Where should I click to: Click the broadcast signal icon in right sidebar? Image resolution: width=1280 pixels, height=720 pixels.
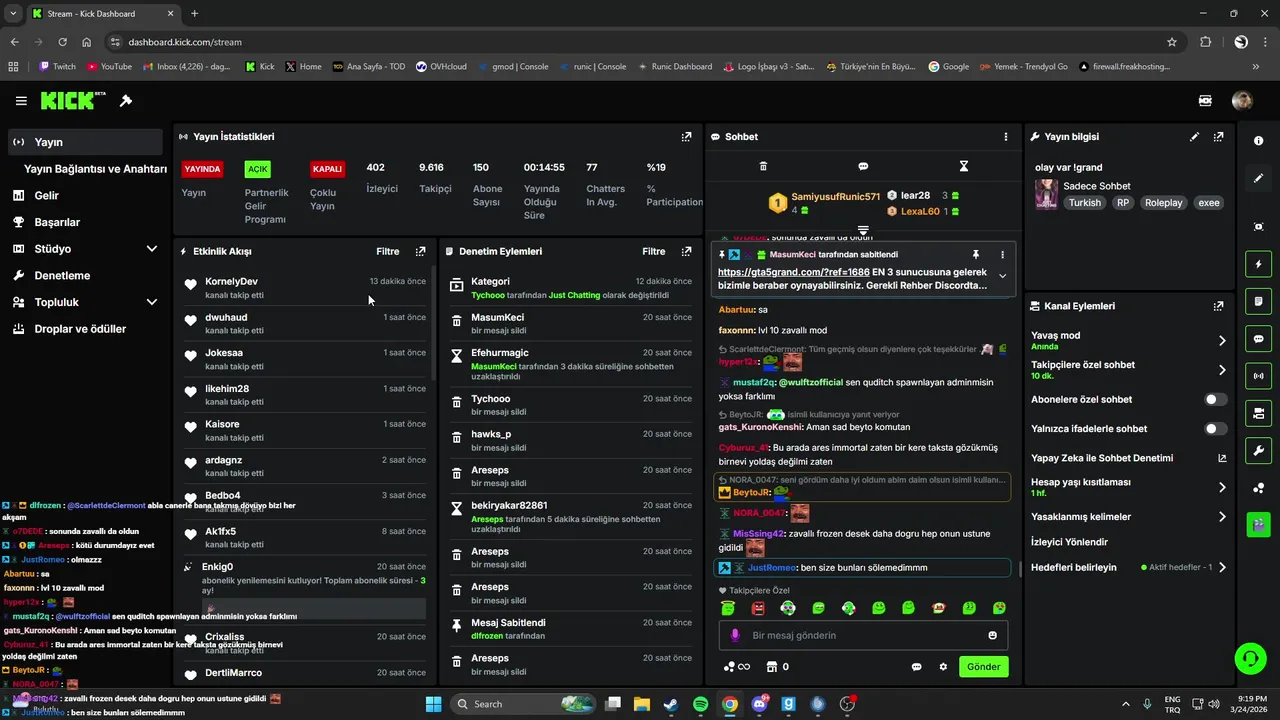click(1258, 376)
